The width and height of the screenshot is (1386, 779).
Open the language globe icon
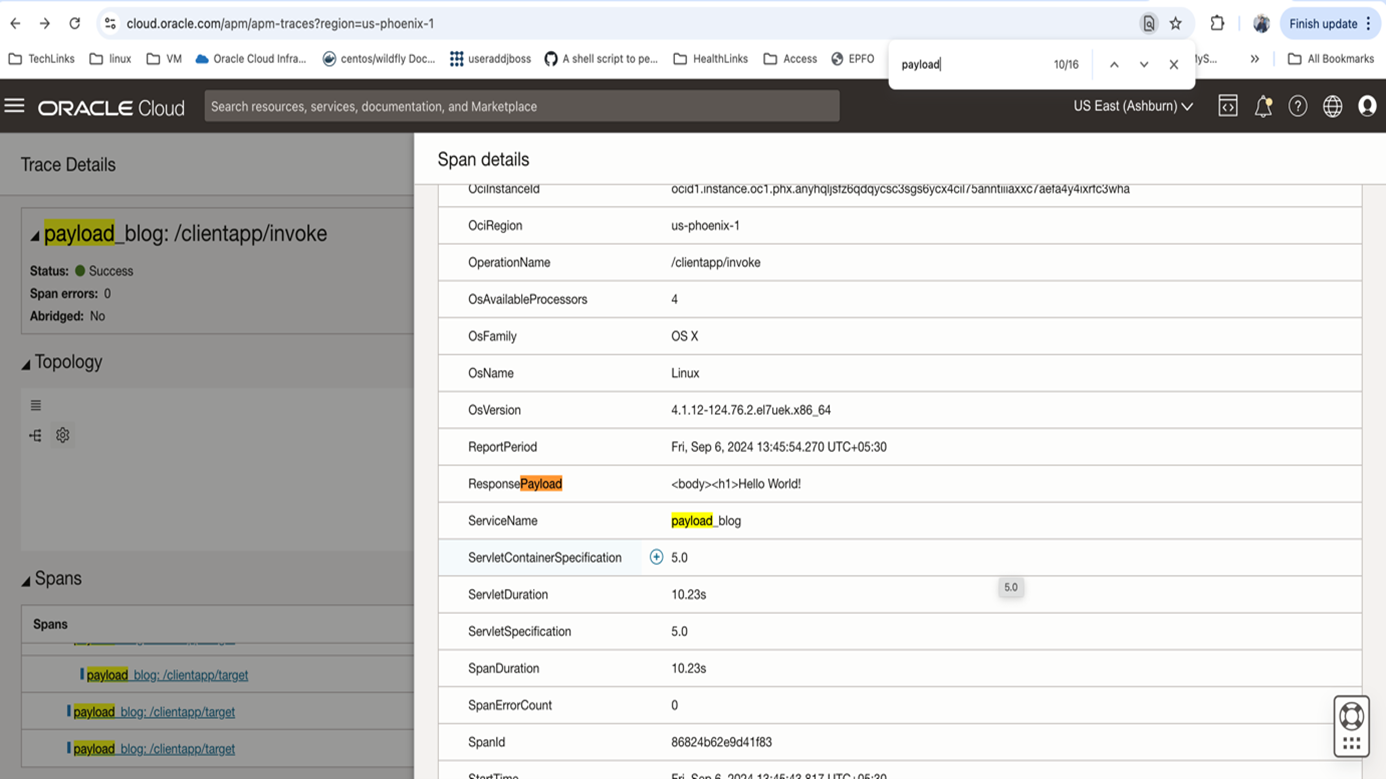coord(1333,106)
